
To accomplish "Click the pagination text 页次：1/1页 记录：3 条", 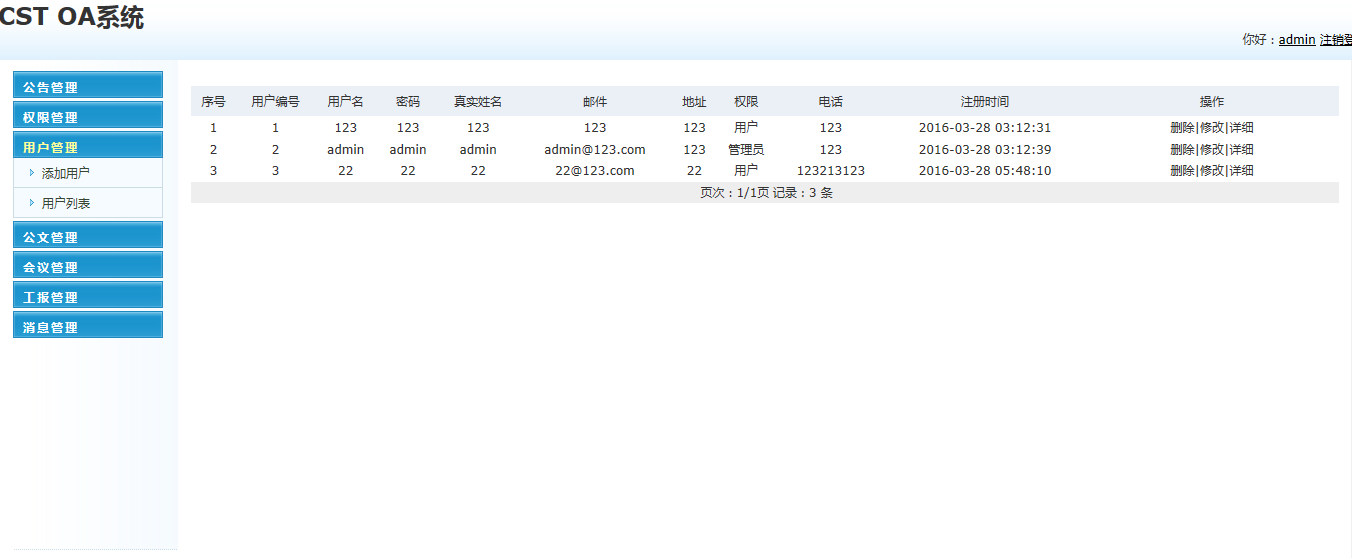I will [766, 193].
